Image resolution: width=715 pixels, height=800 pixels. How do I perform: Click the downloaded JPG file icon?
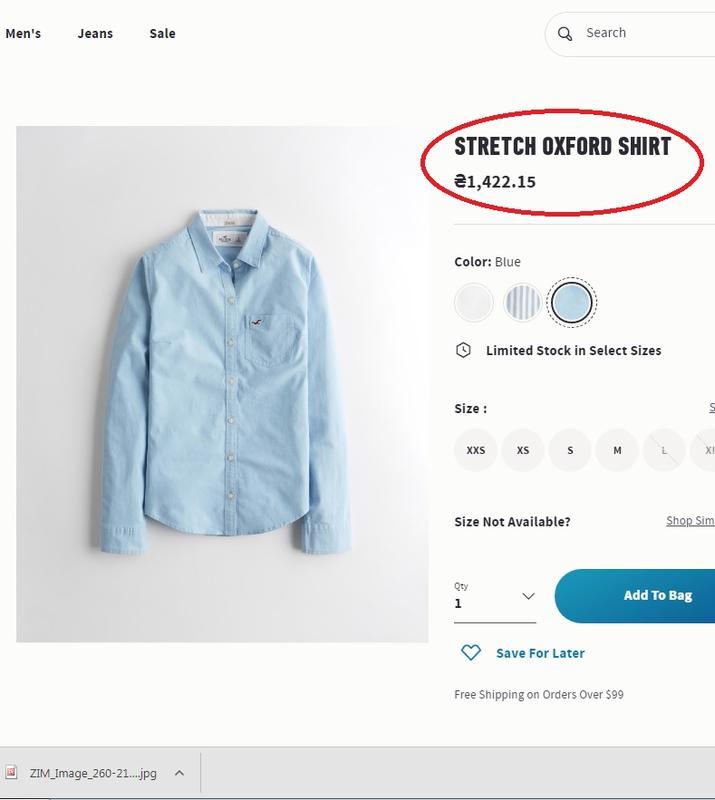point(11,773)
